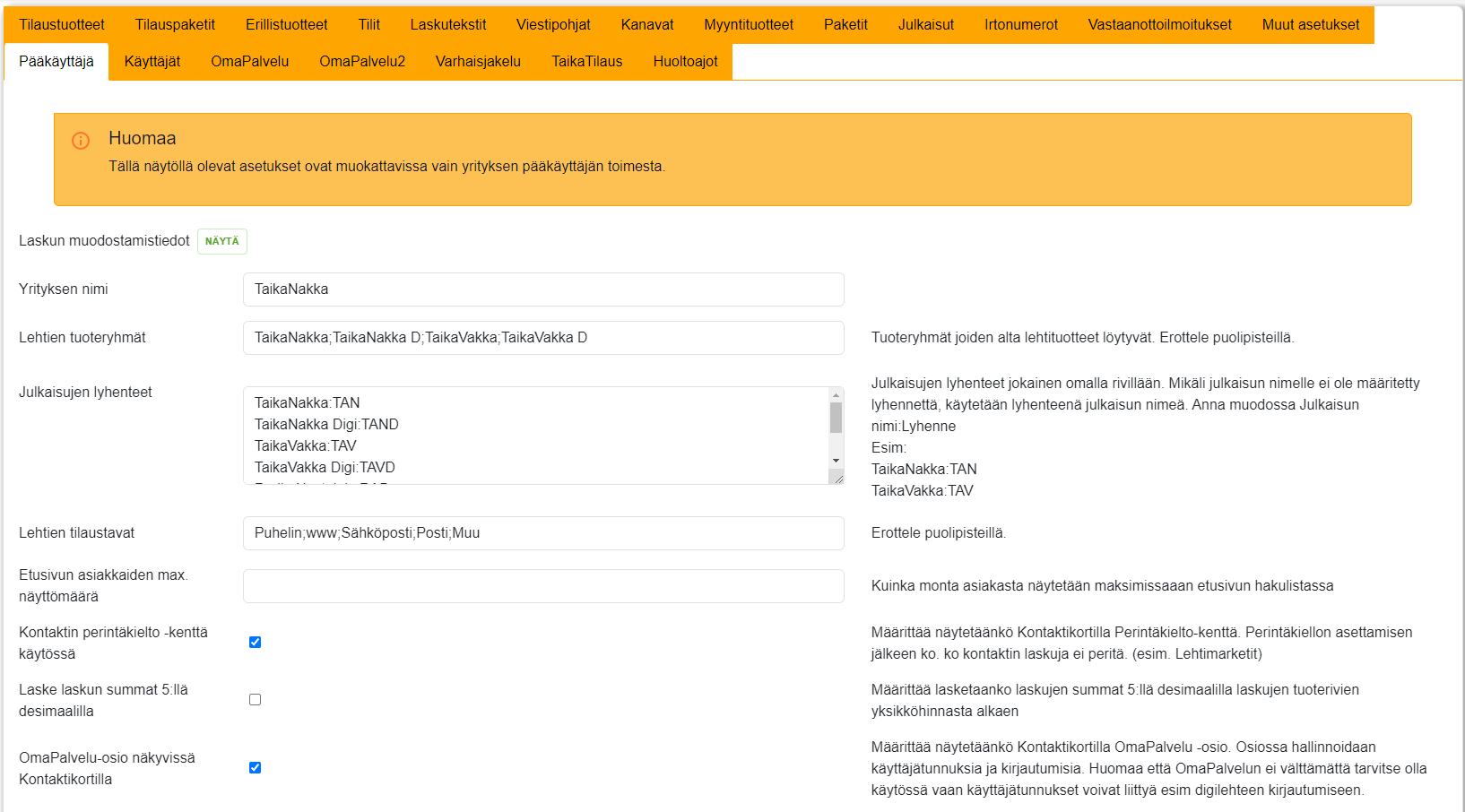Image resolution: width=1465 pixels, height=812 pixels.
Task: Click the text area resize handle corner
Action: pyautogui.click(x=837, y=478)
